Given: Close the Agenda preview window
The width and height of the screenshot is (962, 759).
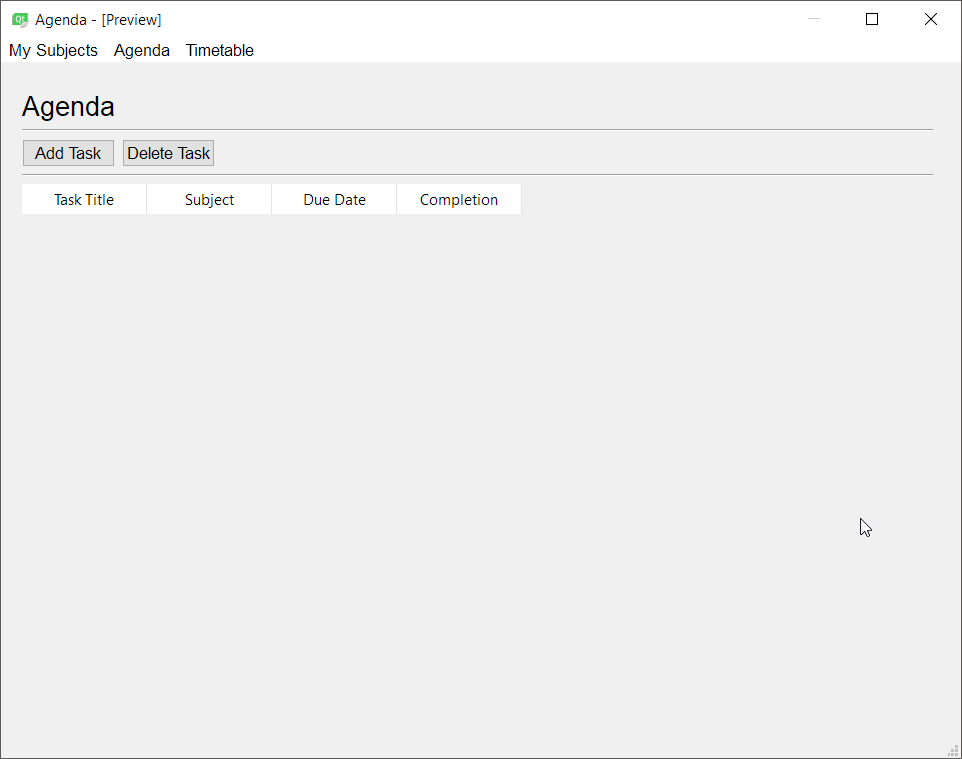Looking at the screenshot, I should click(931, 19).
